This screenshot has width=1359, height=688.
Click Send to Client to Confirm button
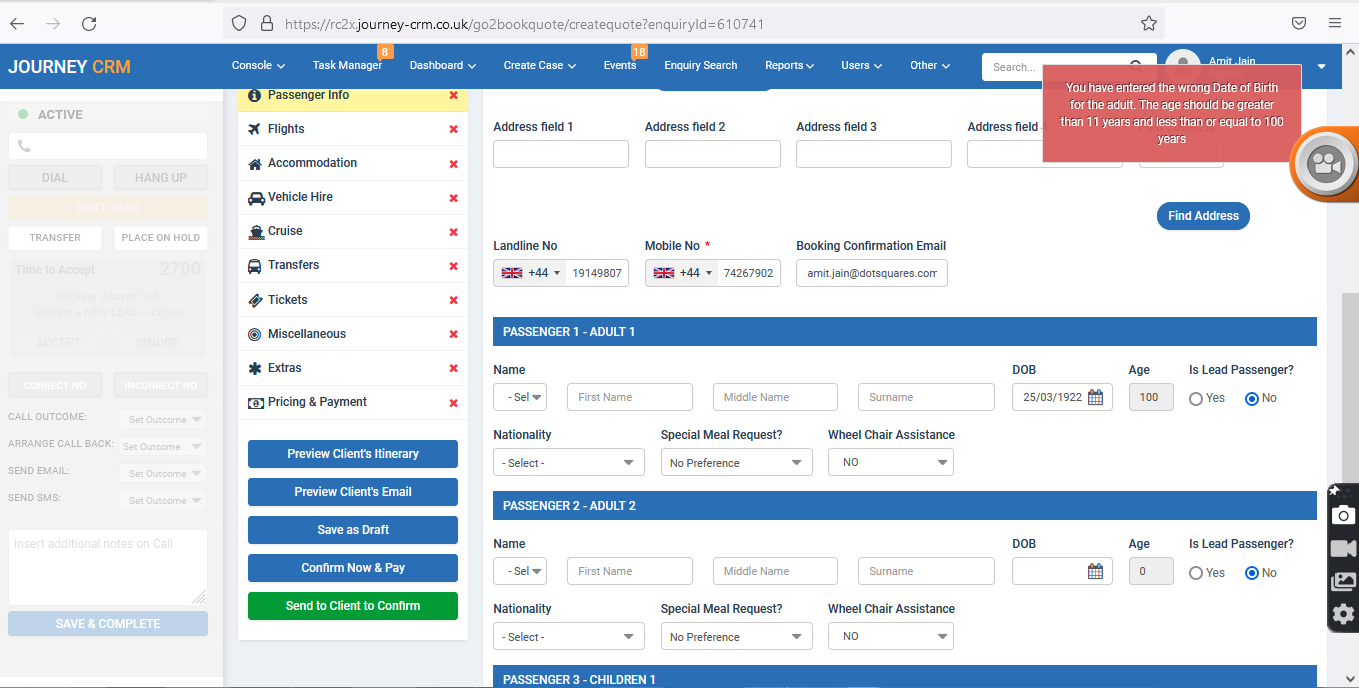click(353, 606)
